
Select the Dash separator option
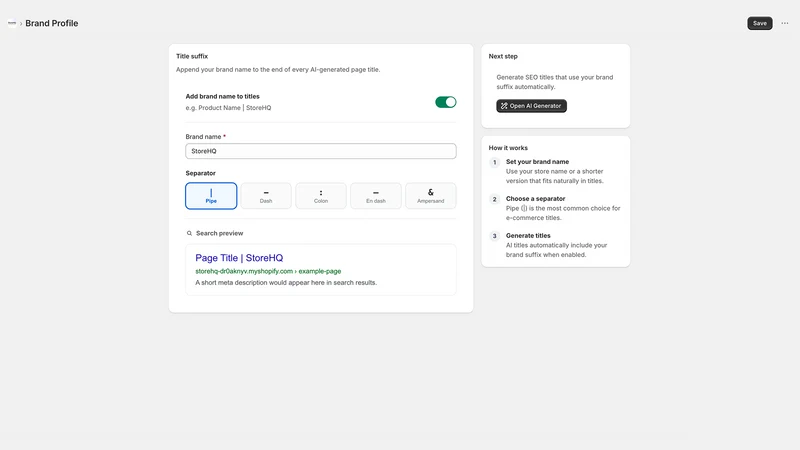tap(266, 196)
